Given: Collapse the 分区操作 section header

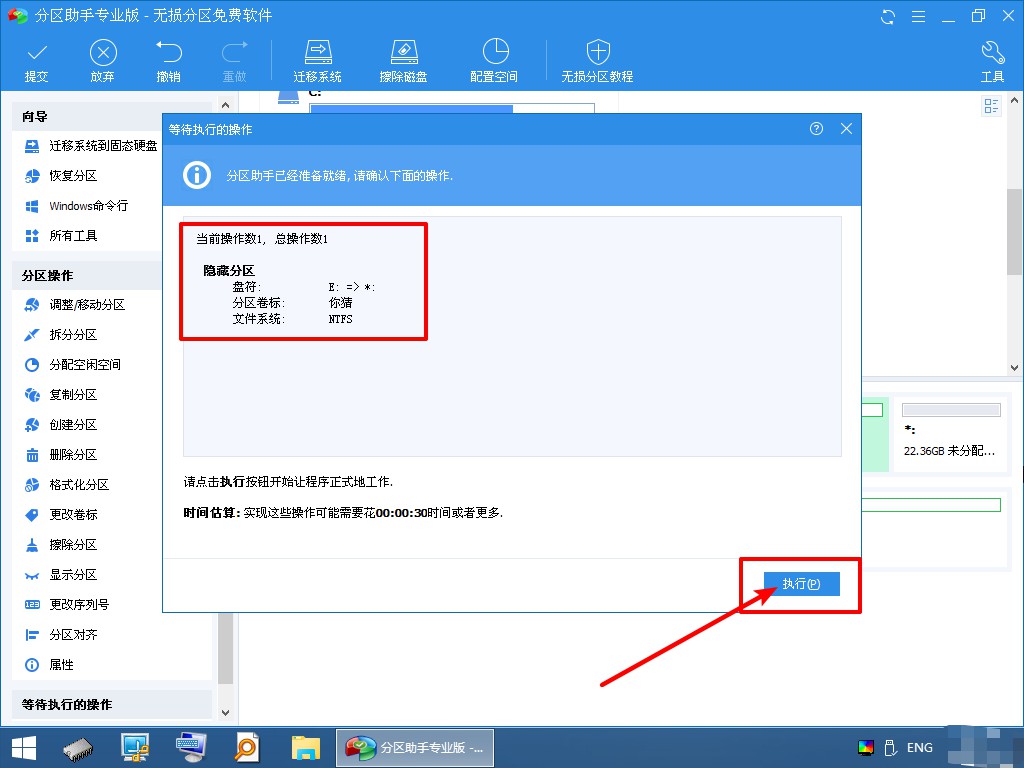Looking at the screenshot, I should click(x=86, y=276).
